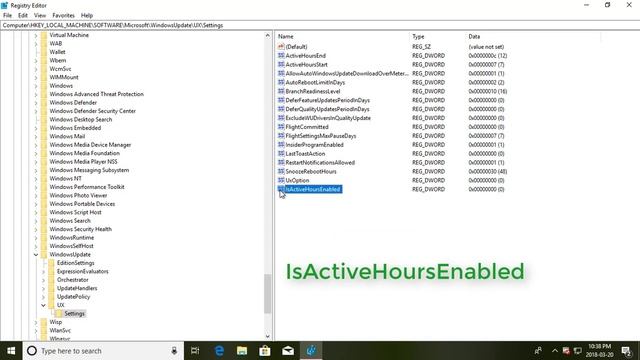Open File Explorer from the taskbar

tap(242, 351)
